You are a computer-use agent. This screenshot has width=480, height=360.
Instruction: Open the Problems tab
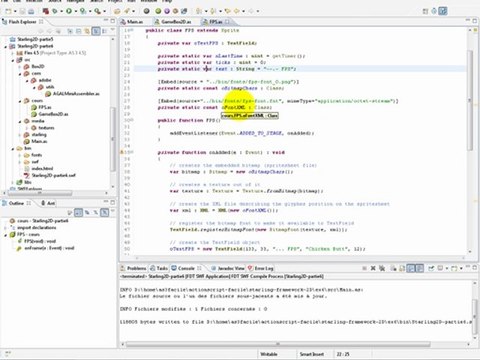tap(133, 268)
